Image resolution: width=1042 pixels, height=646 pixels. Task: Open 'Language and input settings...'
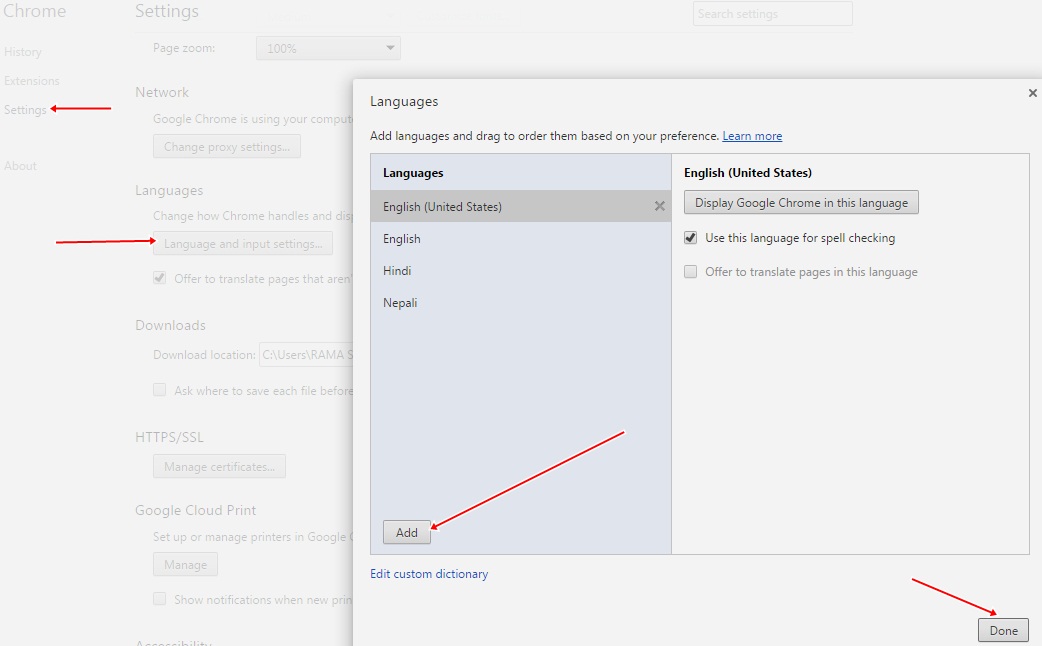(x=242, y=243)
